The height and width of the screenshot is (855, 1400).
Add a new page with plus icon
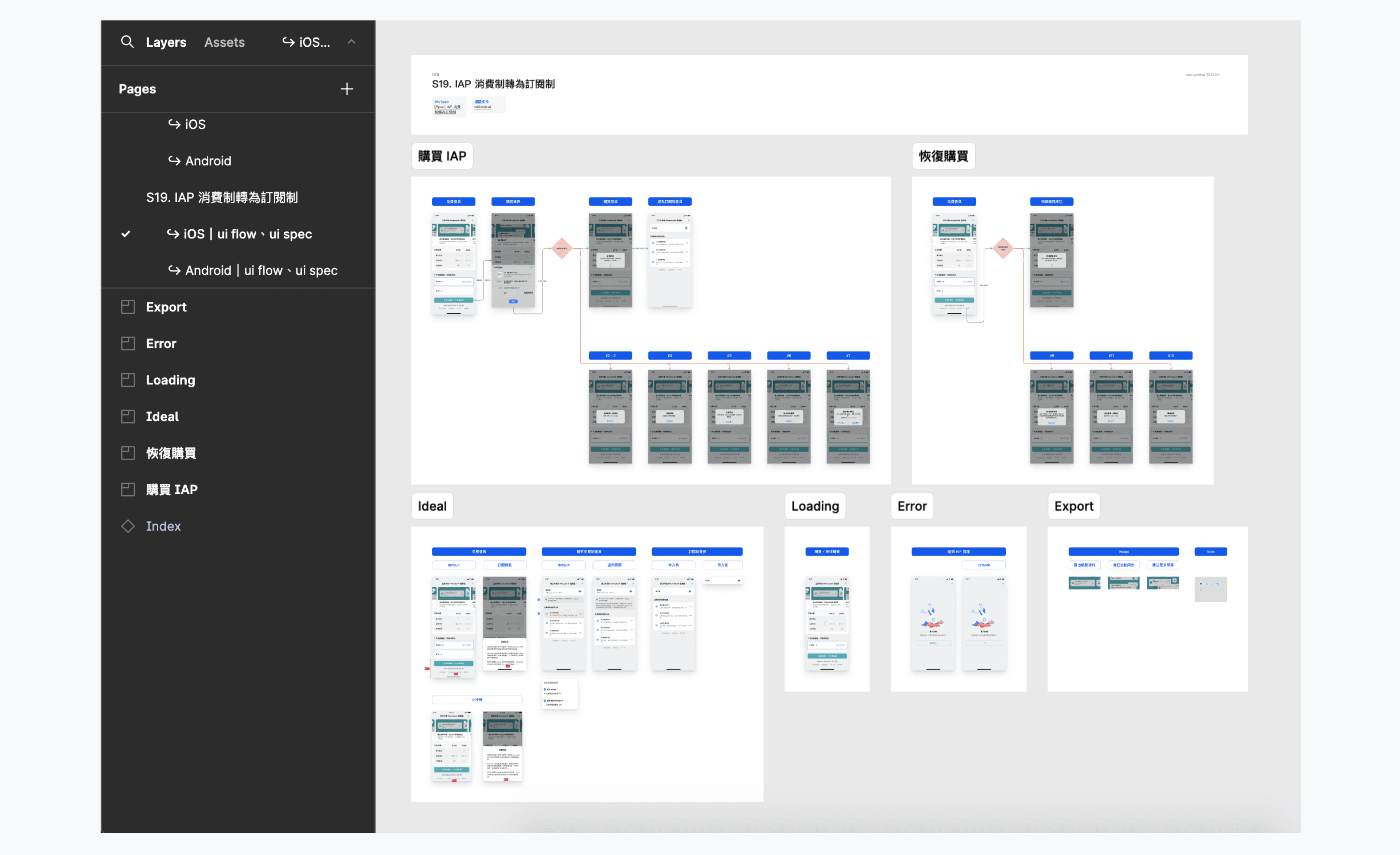347,89
